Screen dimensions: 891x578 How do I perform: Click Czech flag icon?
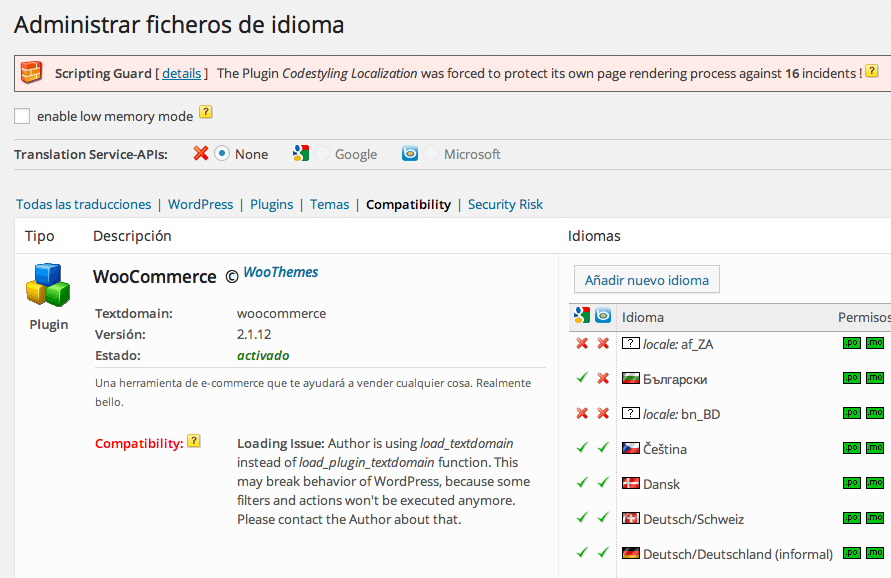631,448
